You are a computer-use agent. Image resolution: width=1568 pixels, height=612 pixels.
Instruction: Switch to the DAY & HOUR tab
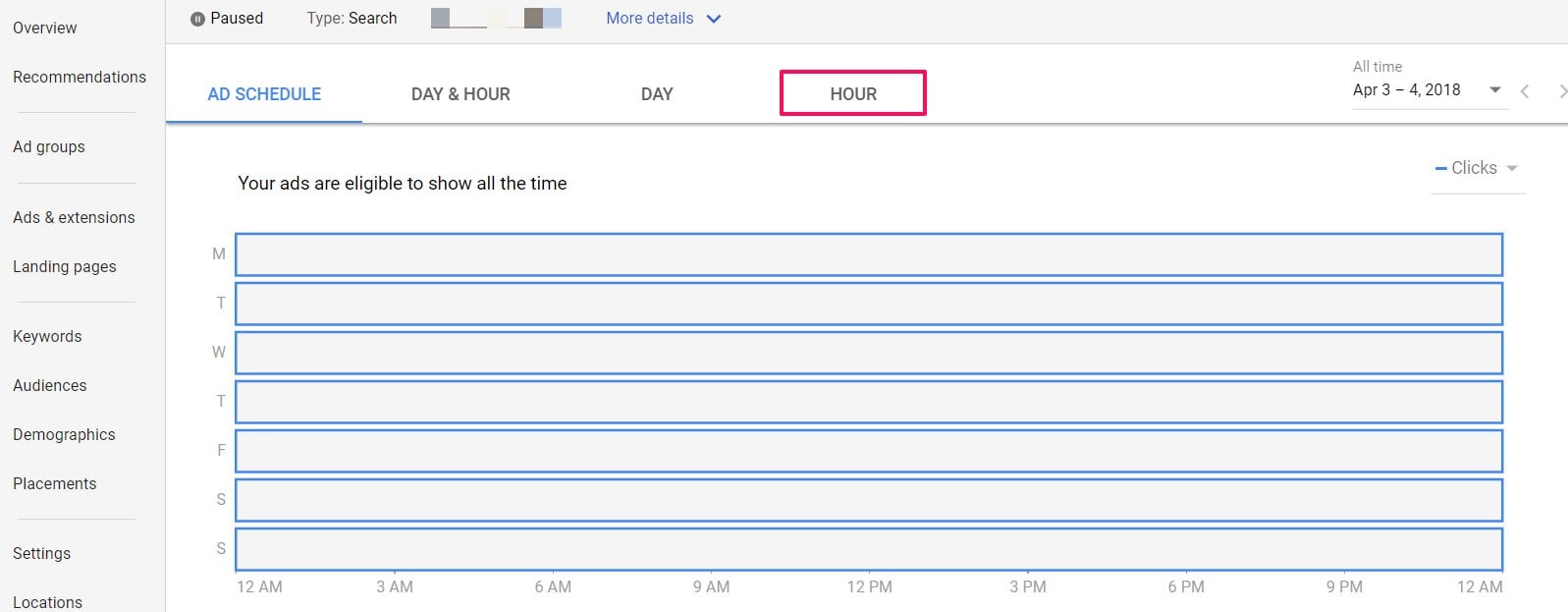point(460,94)
